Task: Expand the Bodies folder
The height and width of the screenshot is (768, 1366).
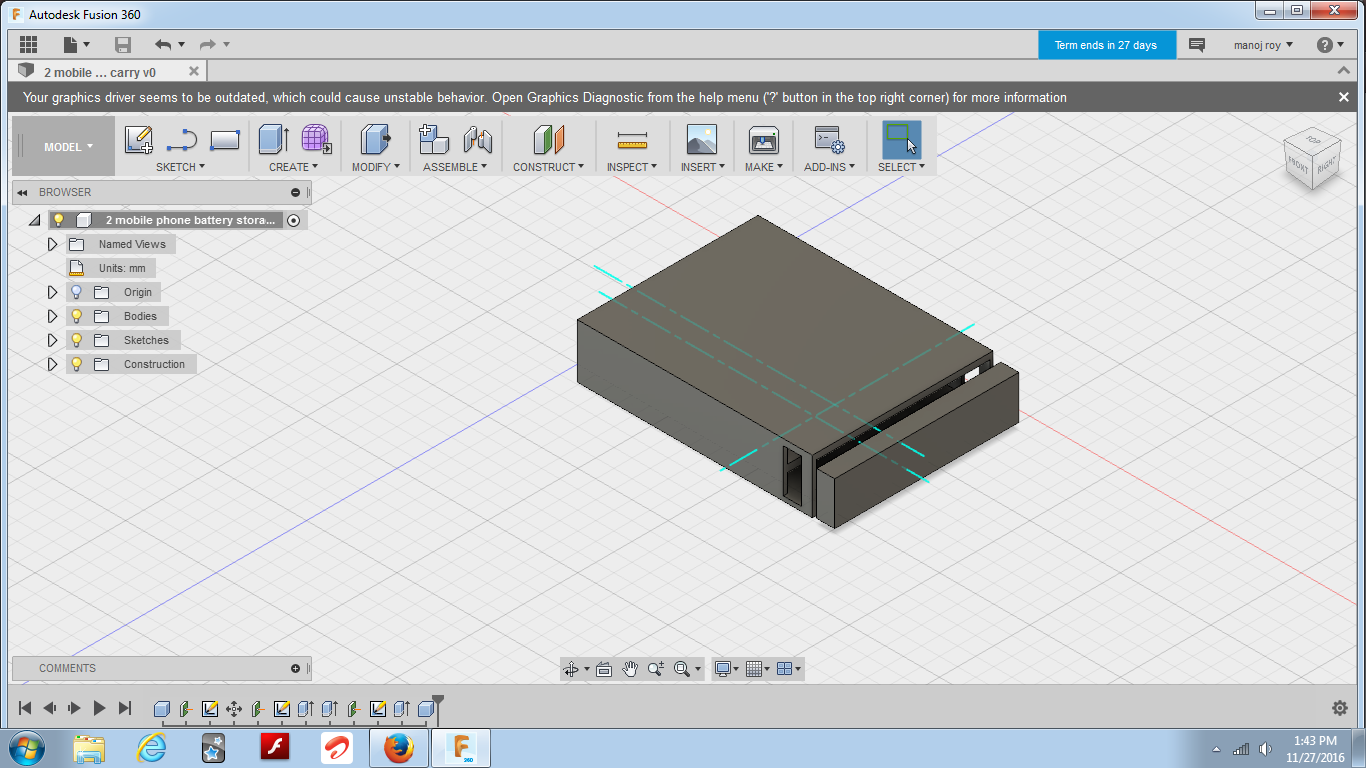Action: [53, 316]
